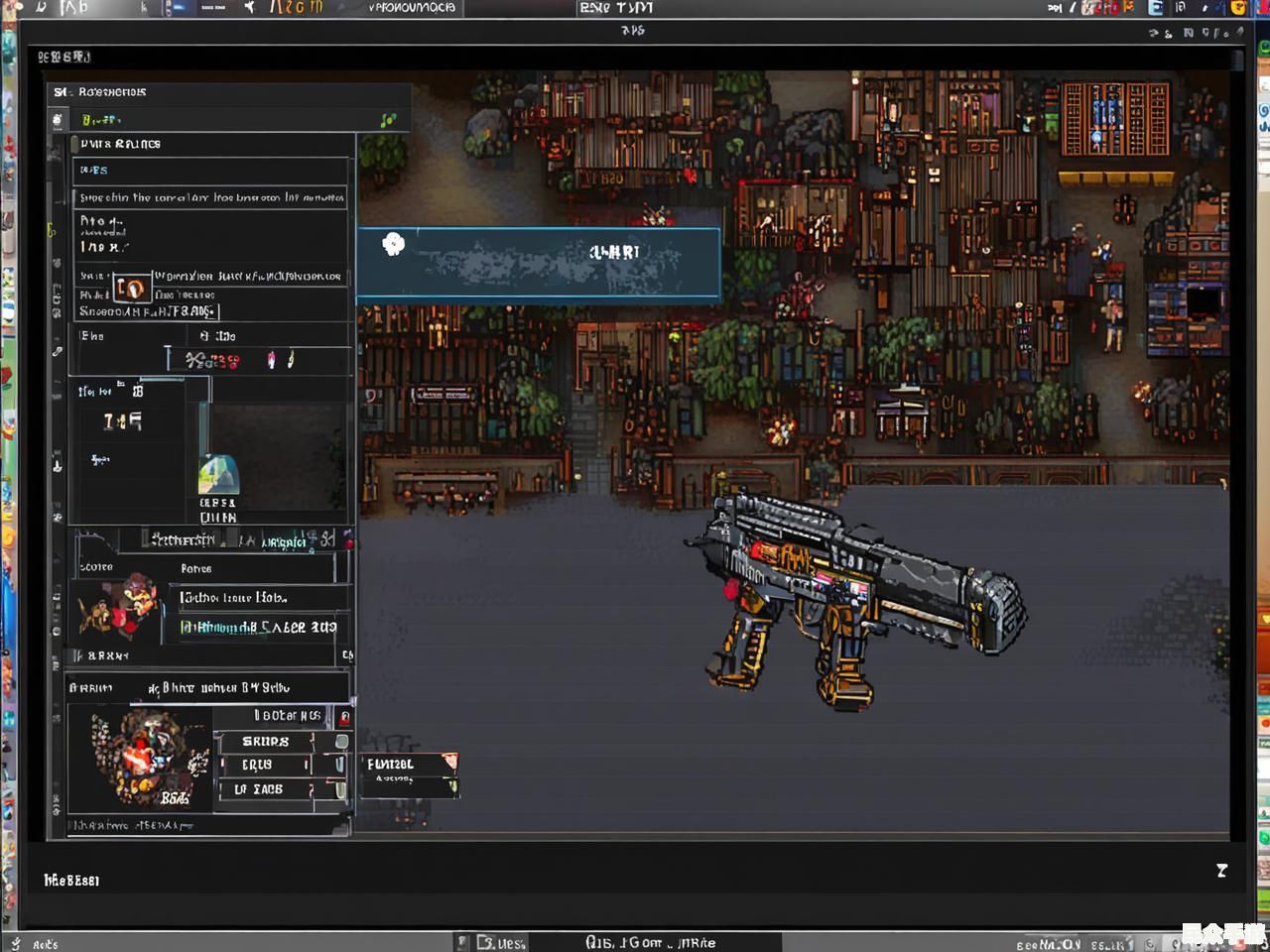The image size is (1270, 952).
Task: Click the white flower icon in the blue banner
Action: point(394,245)
